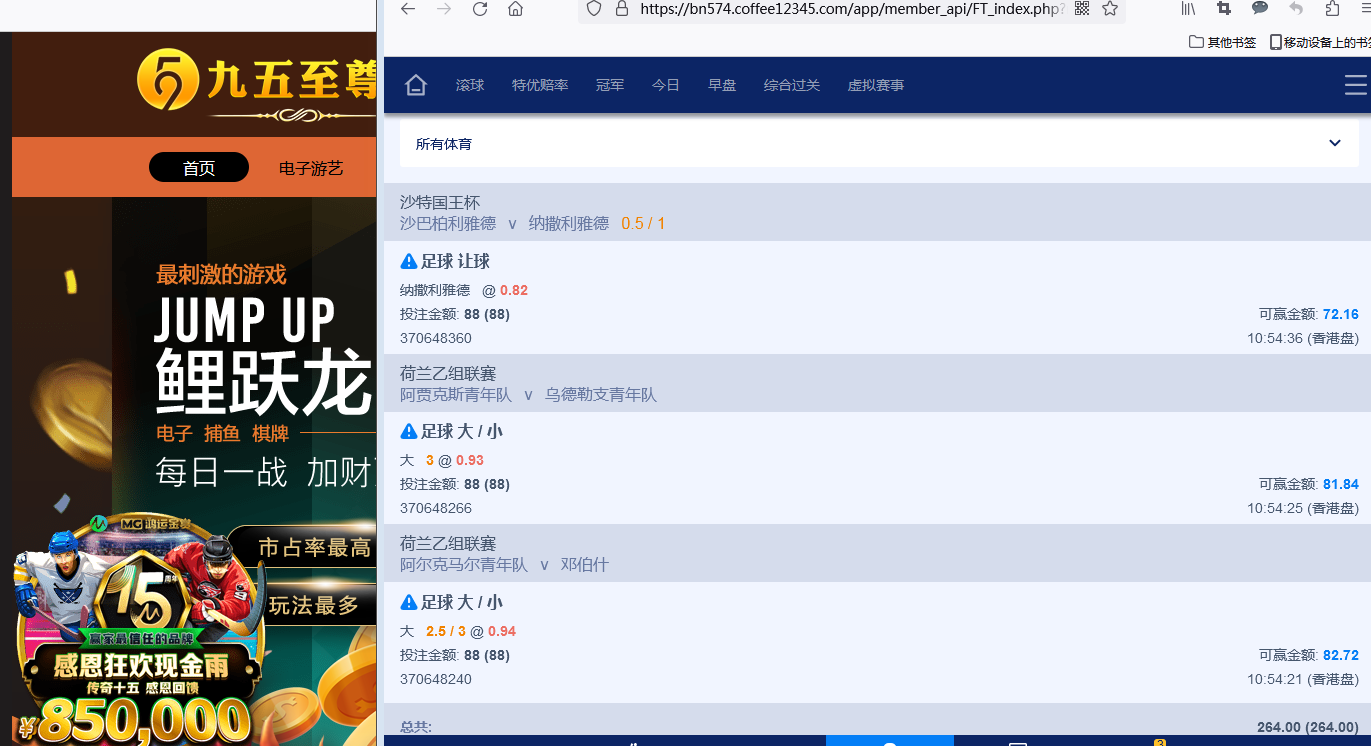Switch to 今日 matches
The image size is (1371, 746).
point(666,85)
